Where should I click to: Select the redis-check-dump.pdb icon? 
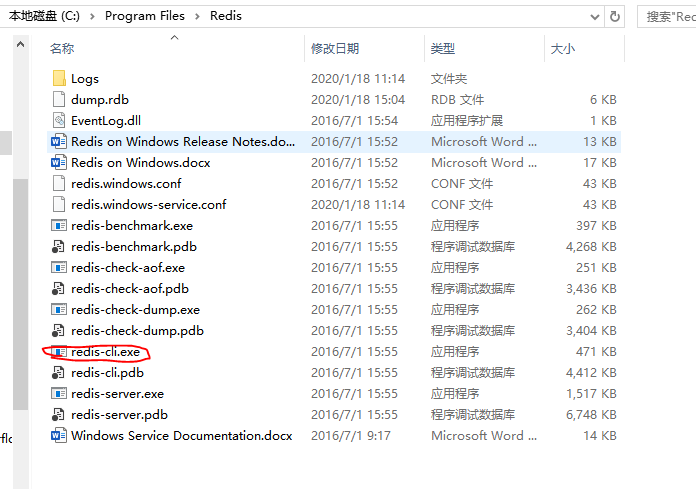pyautogui.click(x=58, y=331)
